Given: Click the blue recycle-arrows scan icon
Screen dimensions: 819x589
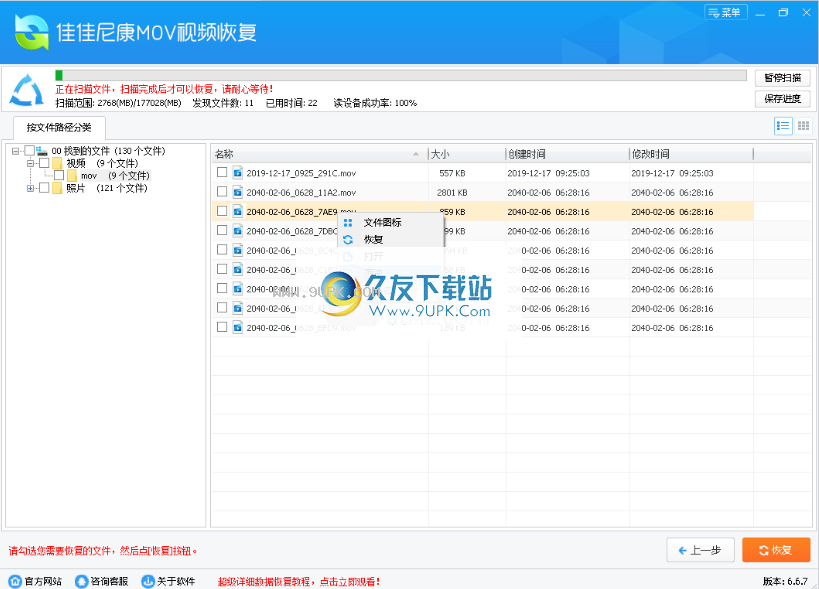Looking at the screenshot, I should (27, 90).
